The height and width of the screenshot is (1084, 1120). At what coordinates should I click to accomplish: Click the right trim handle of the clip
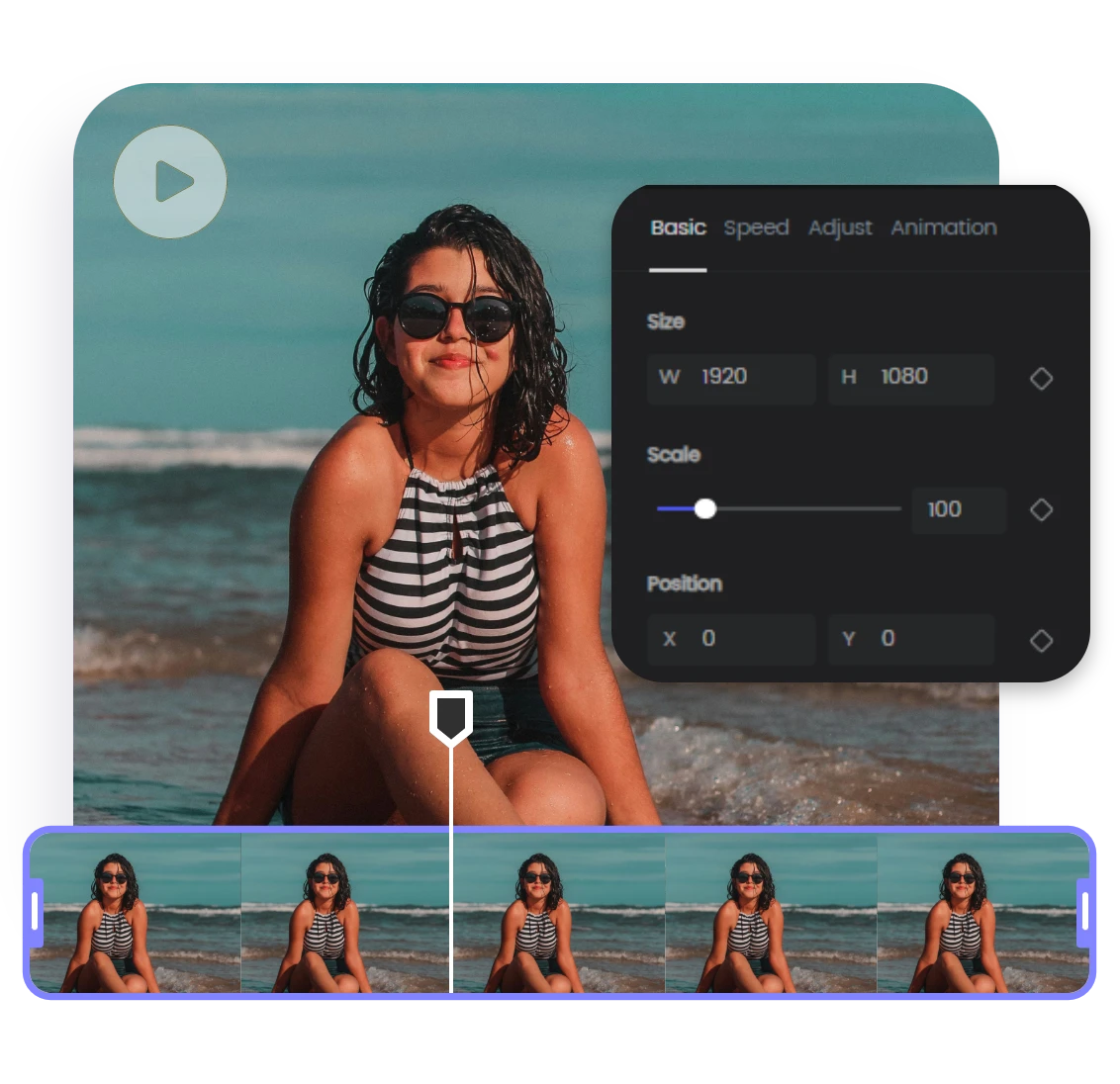click(1084, 912)
